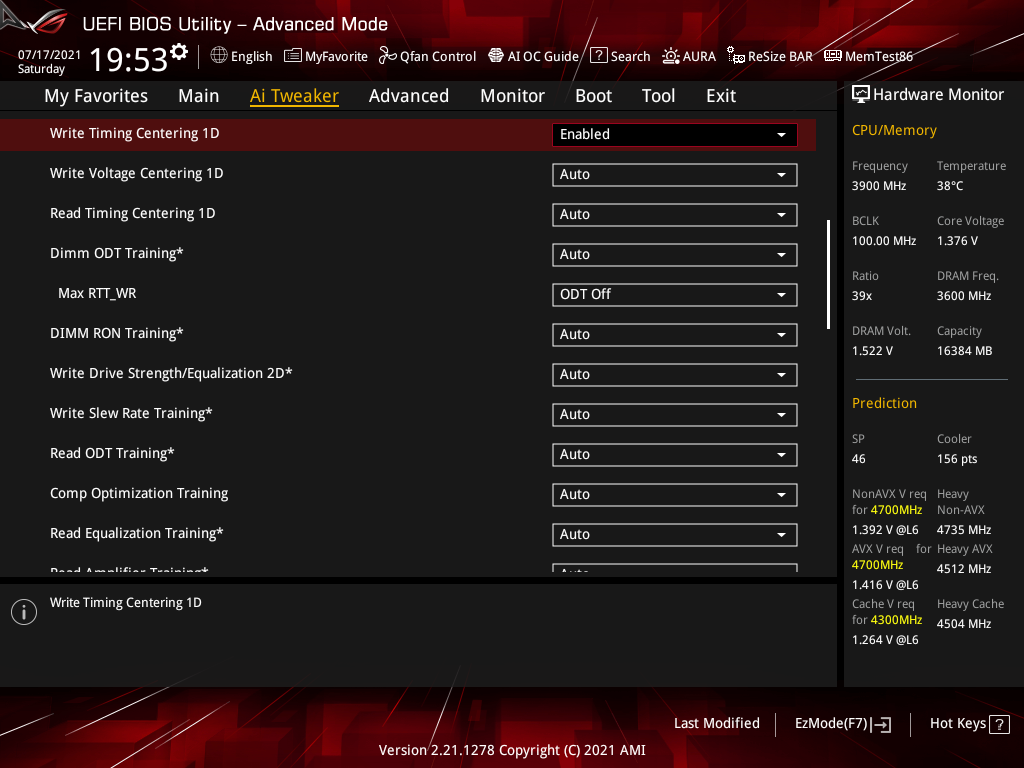Click the Last Modified button
Image resolution: width=1024 pixels, height=768 pixels.
pyautogui.click(x=716, y=724)
